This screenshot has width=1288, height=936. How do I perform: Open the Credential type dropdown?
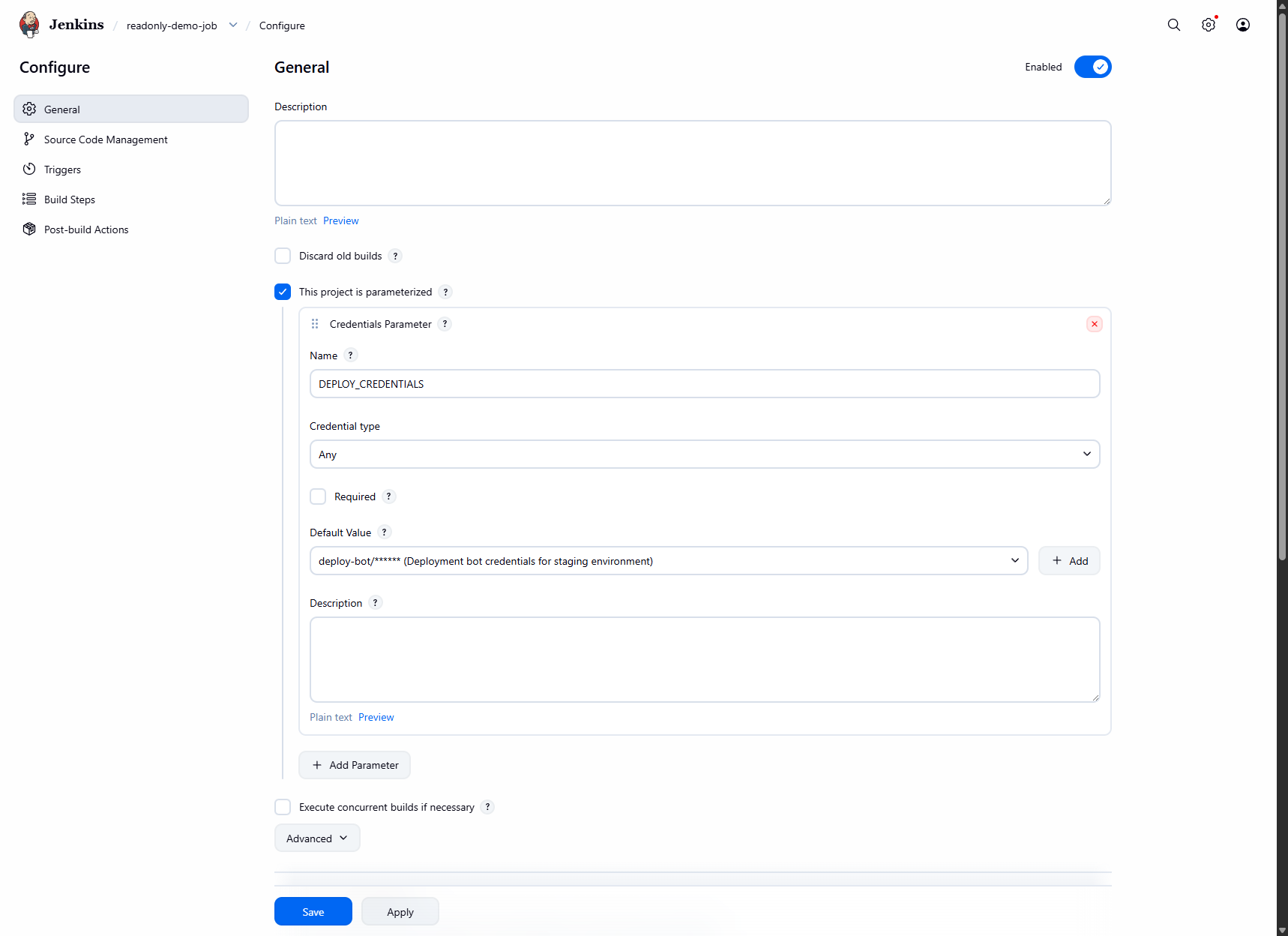[x=705, y=454]
